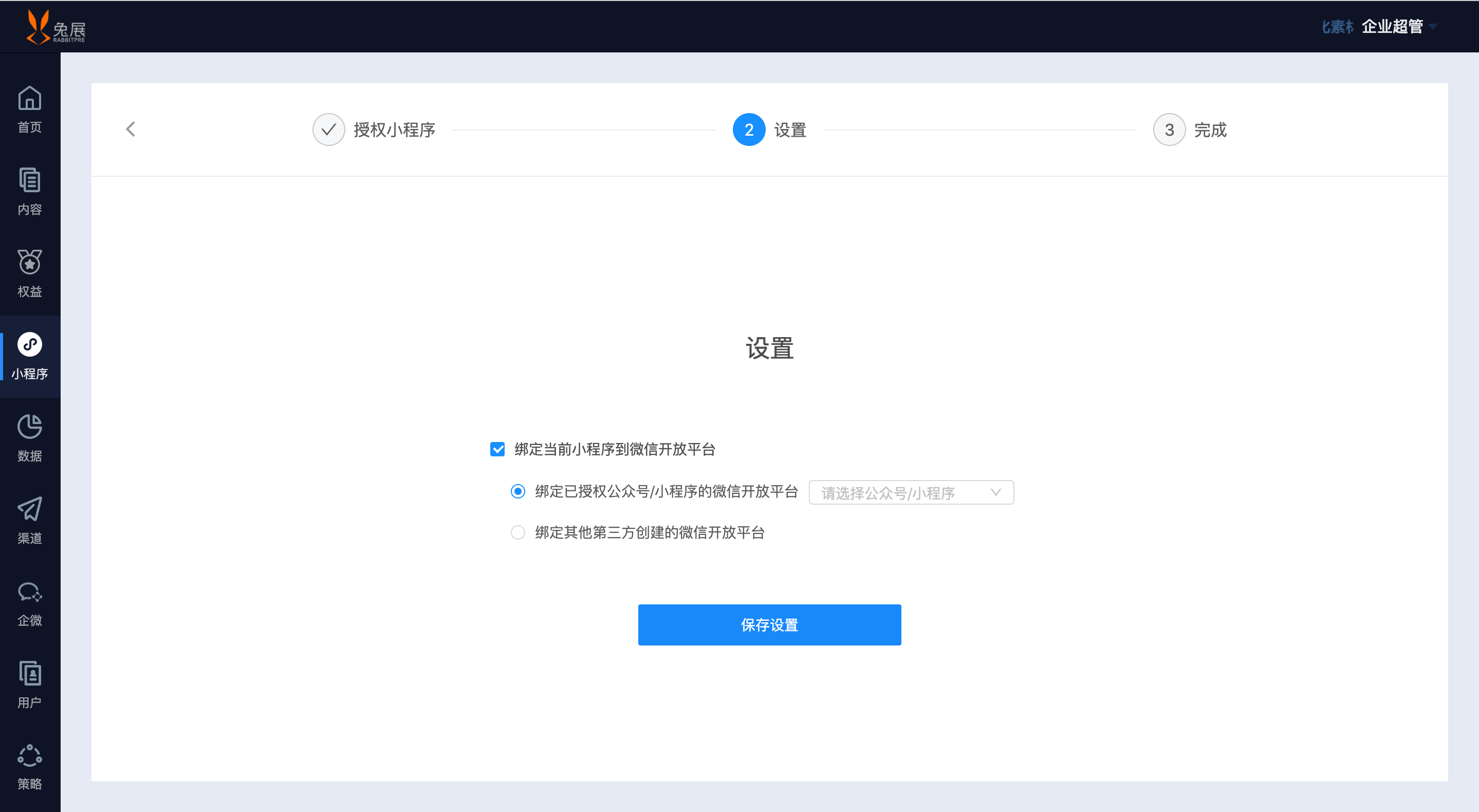Uncheck 绑定当前小程序到微信开放平台 checkbox
Viewport: 1479px width, 812px height.
[497, 449]
